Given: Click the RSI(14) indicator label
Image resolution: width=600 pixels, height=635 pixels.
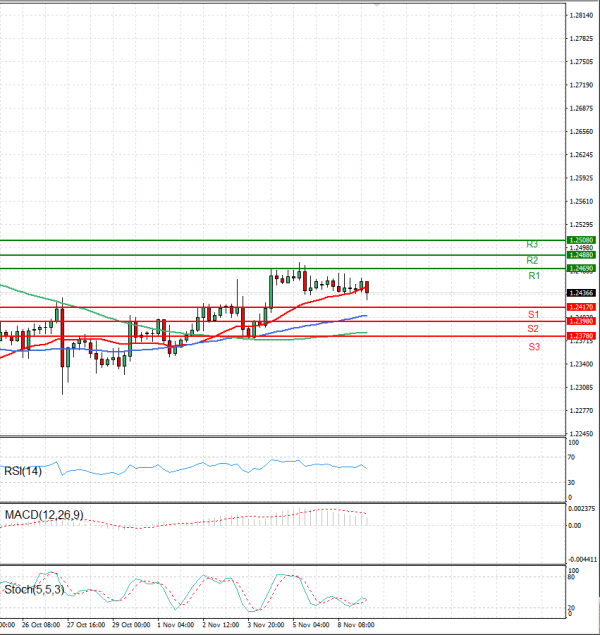Looking at the screenshot, I should pos(23,471).
